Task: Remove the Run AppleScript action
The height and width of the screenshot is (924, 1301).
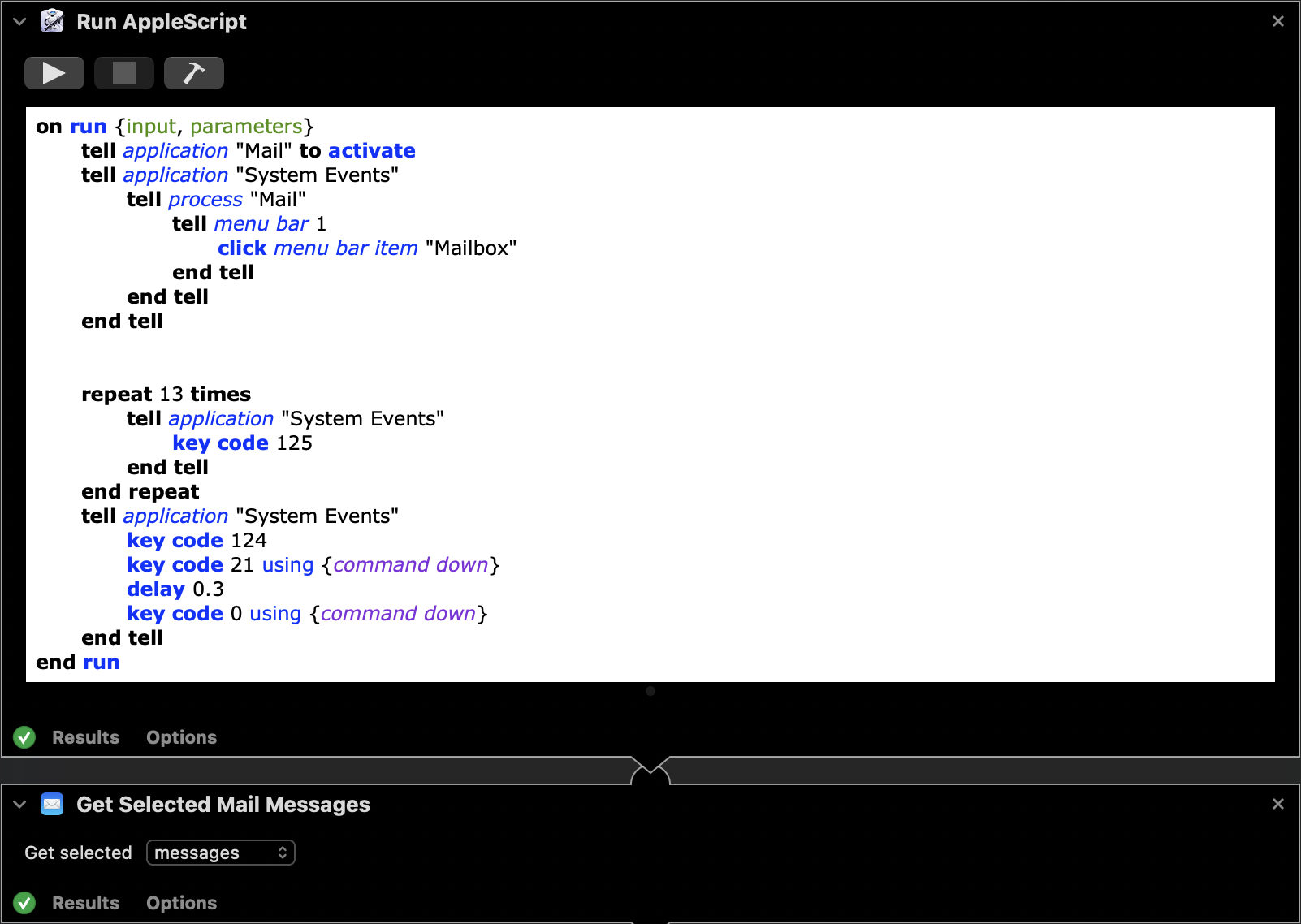Action: [x=1277, y=21]
